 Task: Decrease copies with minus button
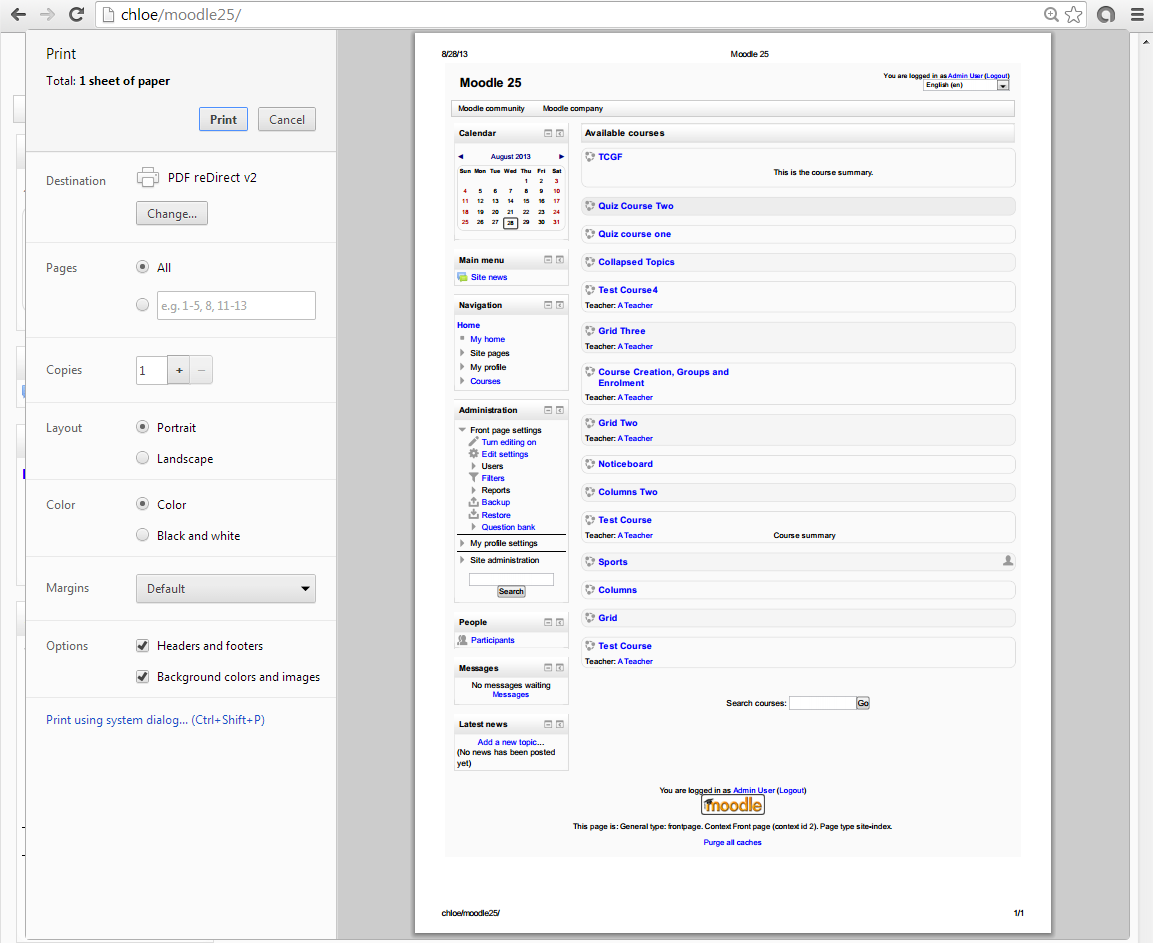tap(201, 370)
